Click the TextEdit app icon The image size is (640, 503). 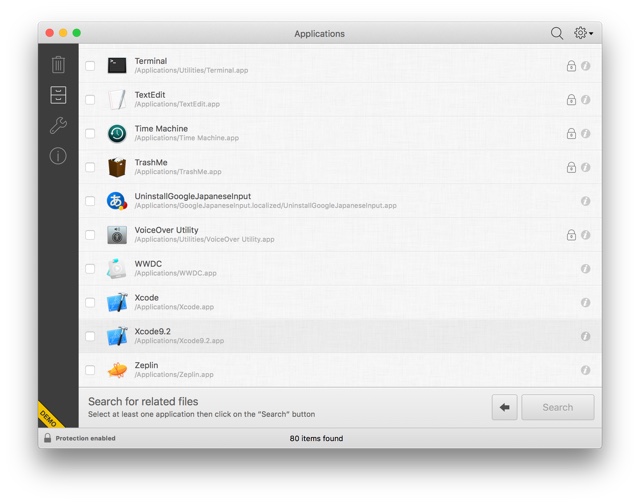point(117,99)
